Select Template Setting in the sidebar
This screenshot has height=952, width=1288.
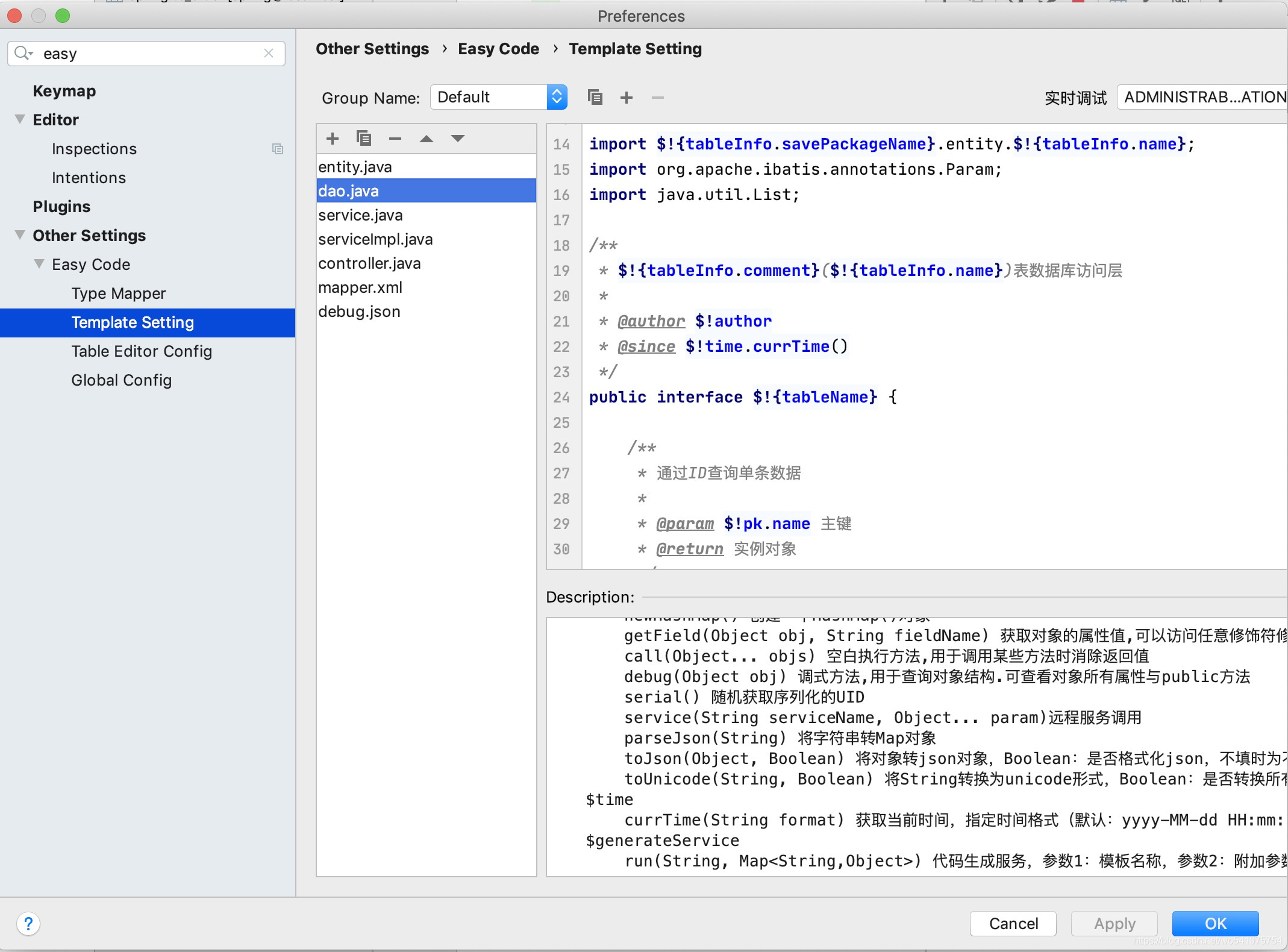point(148,322)
